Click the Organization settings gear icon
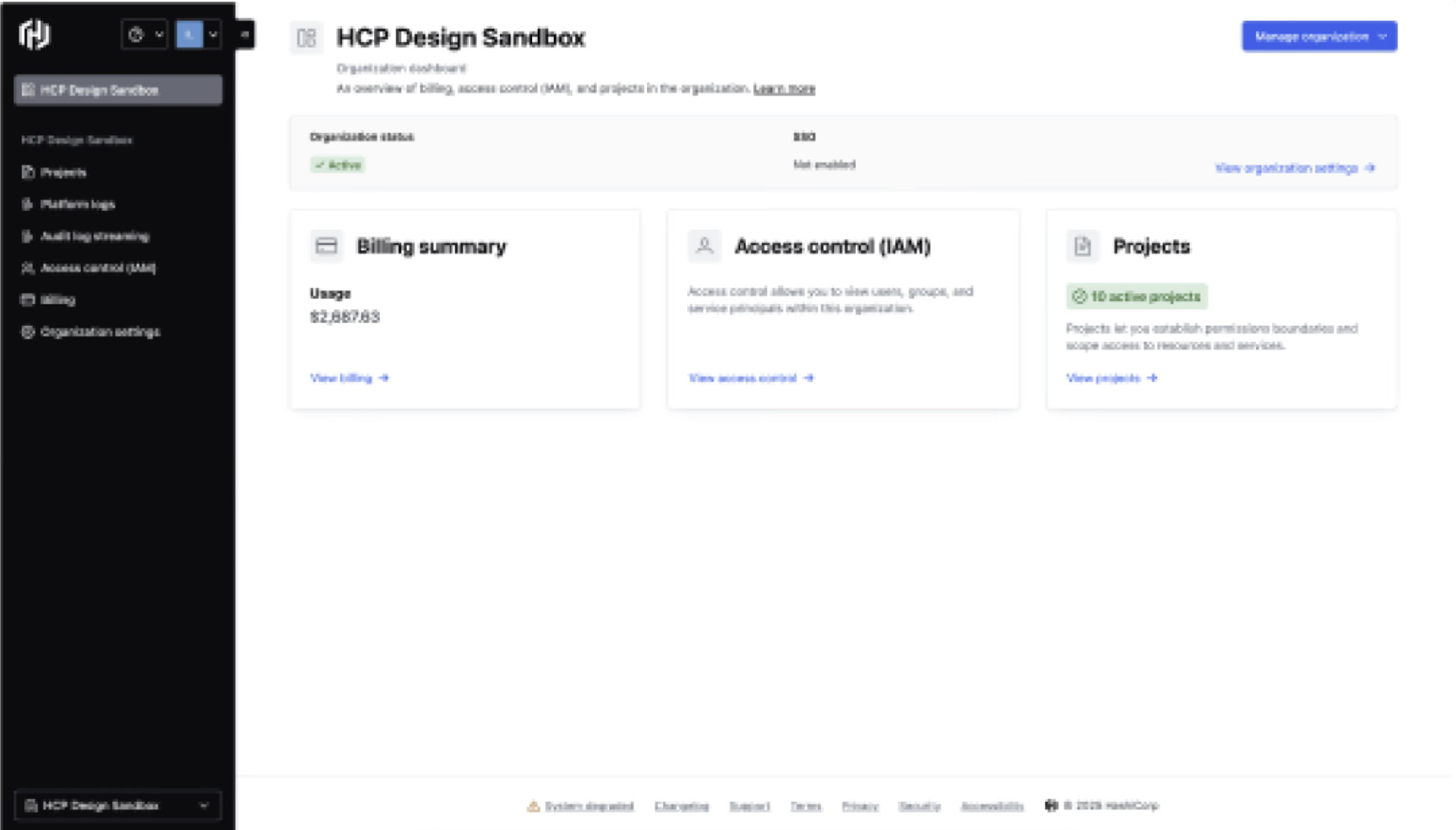Viewport: 1456px width, 830px height. 28,332
